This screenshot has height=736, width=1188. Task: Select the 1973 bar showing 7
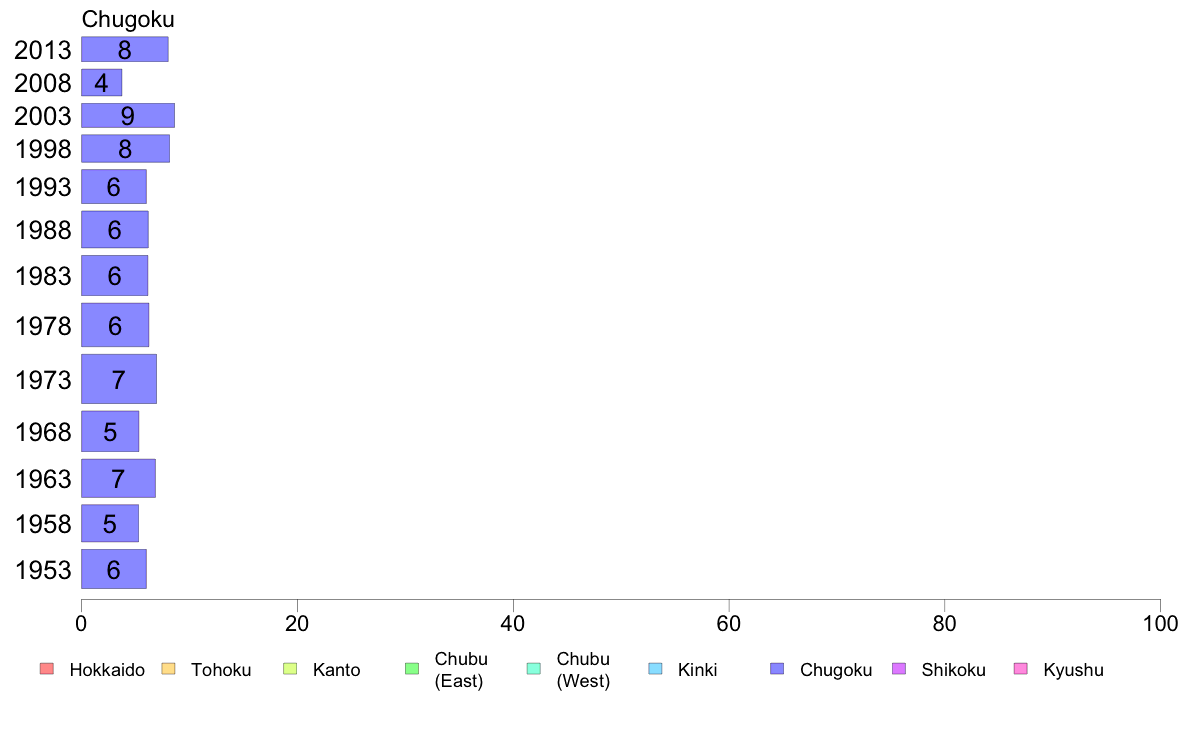click(119, 379)
